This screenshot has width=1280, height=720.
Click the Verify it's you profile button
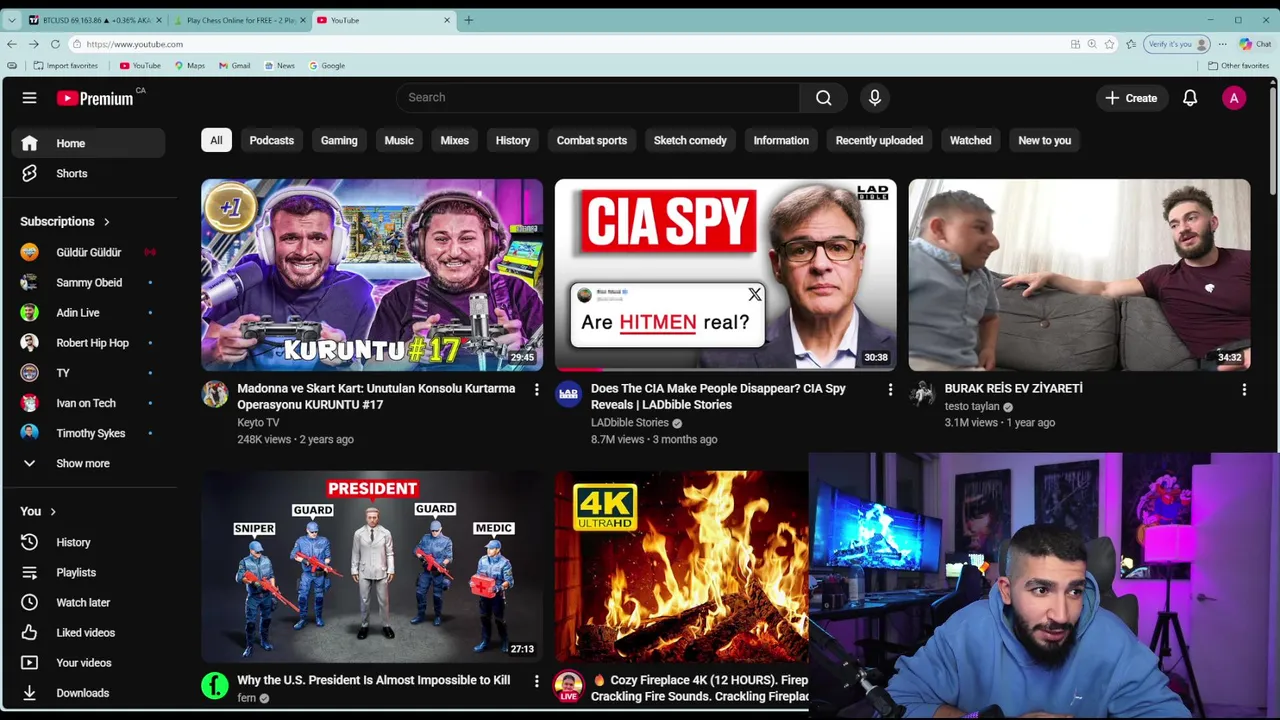(1178, 44)
